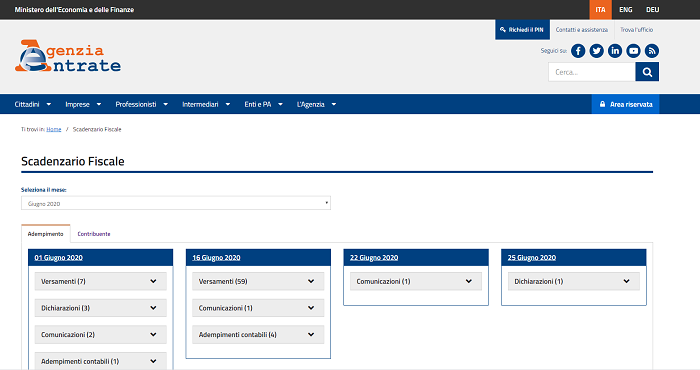This screenshot has width=700, height=370.
Task: Click Ministero dell'Economia e delle Finanze text
Action: coord(74,9)
